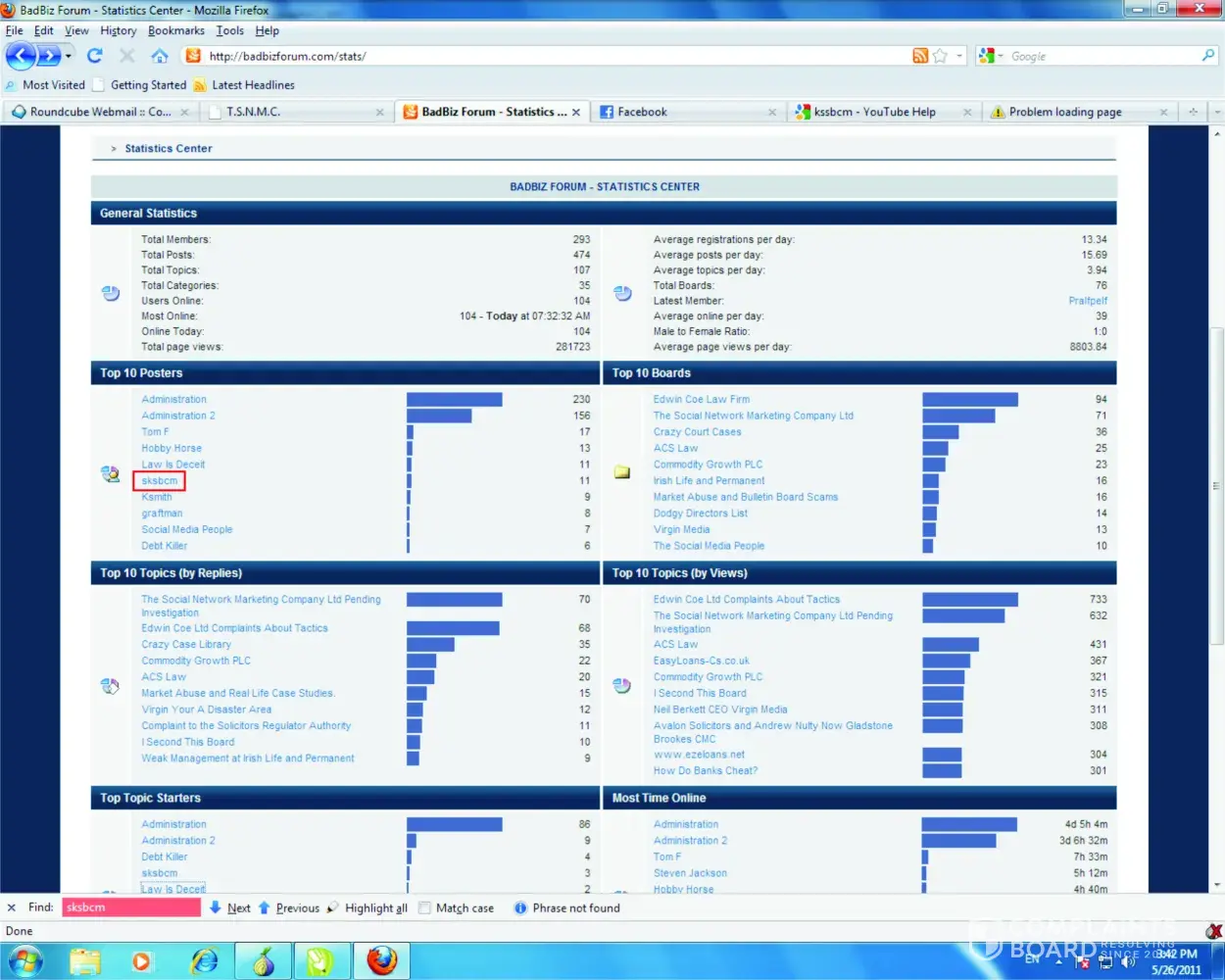Click the Find text input field
Image resolution: width=1225 pixels, height=980 pixels.
coord(130,907)
